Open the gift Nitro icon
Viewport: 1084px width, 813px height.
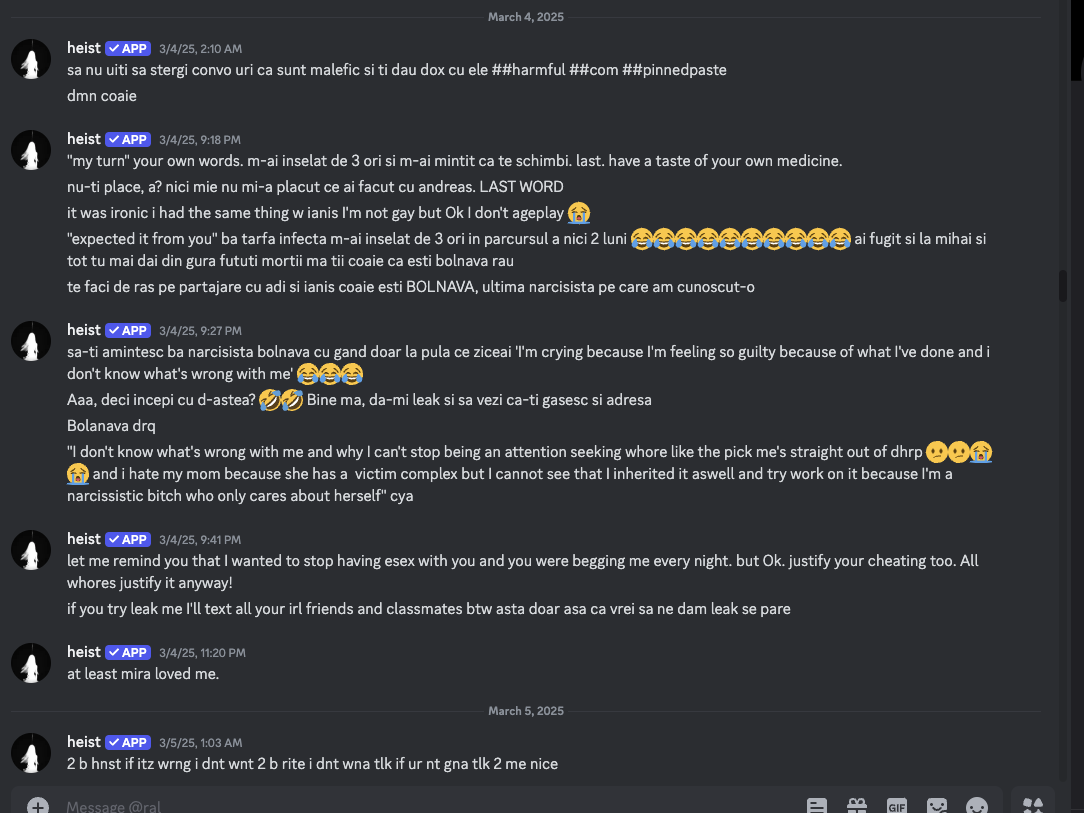pos(857,806)
